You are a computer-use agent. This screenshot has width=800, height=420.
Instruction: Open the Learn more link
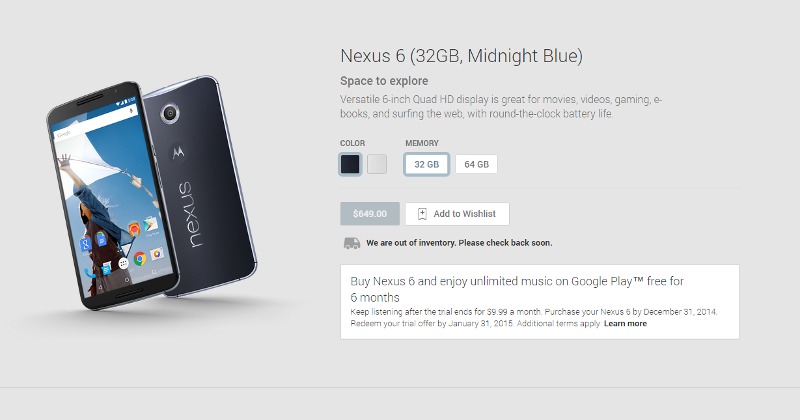pyautogui.click(x=626, y=324)
